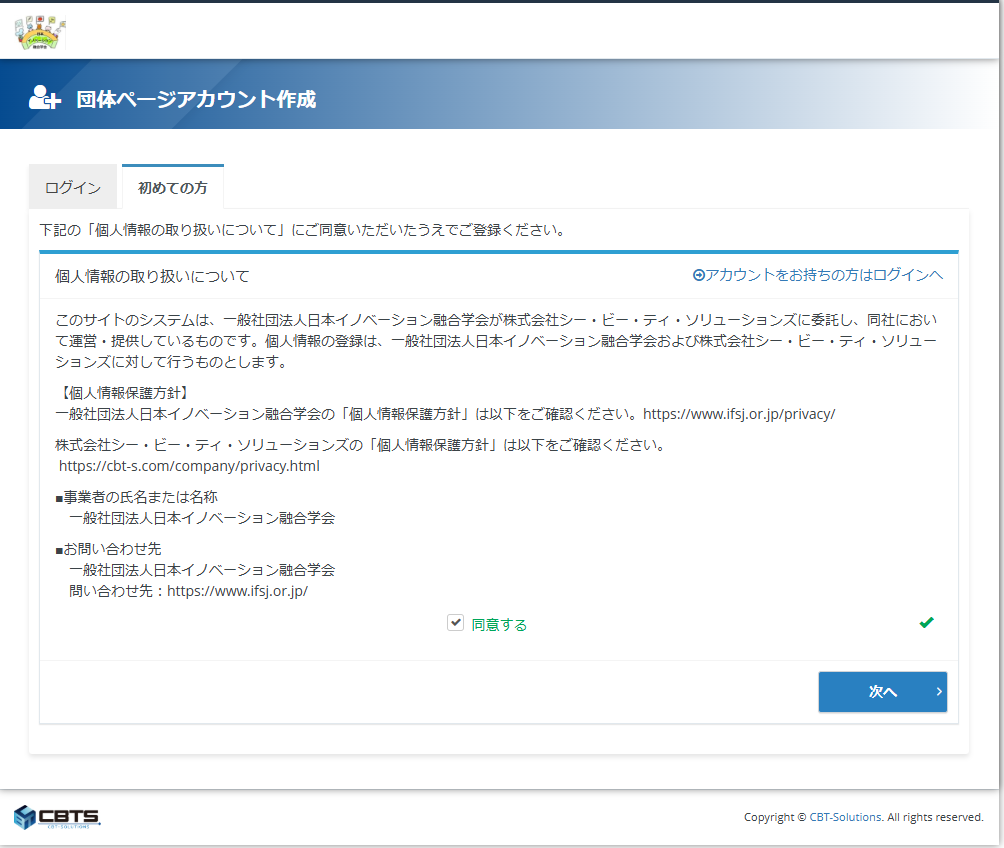Open the アカウントをお持ちの方はログインへ link
Image resolution: width=1004 pixels, height=848 pixels.
click(x=824, y=275)
